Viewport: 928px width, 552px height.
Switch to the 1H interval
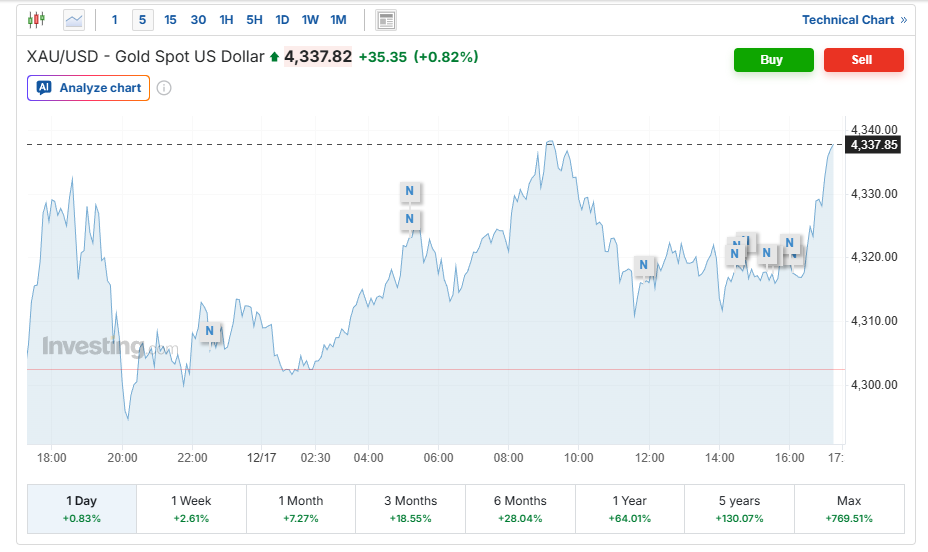point(226,19)
